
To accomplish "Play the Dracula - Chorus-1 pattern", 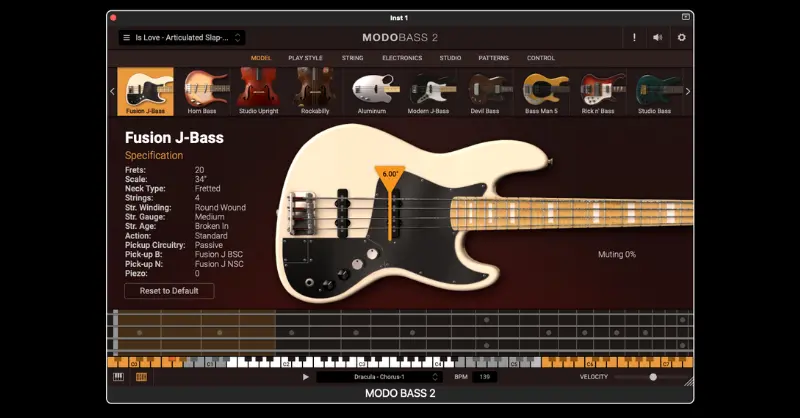I will tap(306, 377).
